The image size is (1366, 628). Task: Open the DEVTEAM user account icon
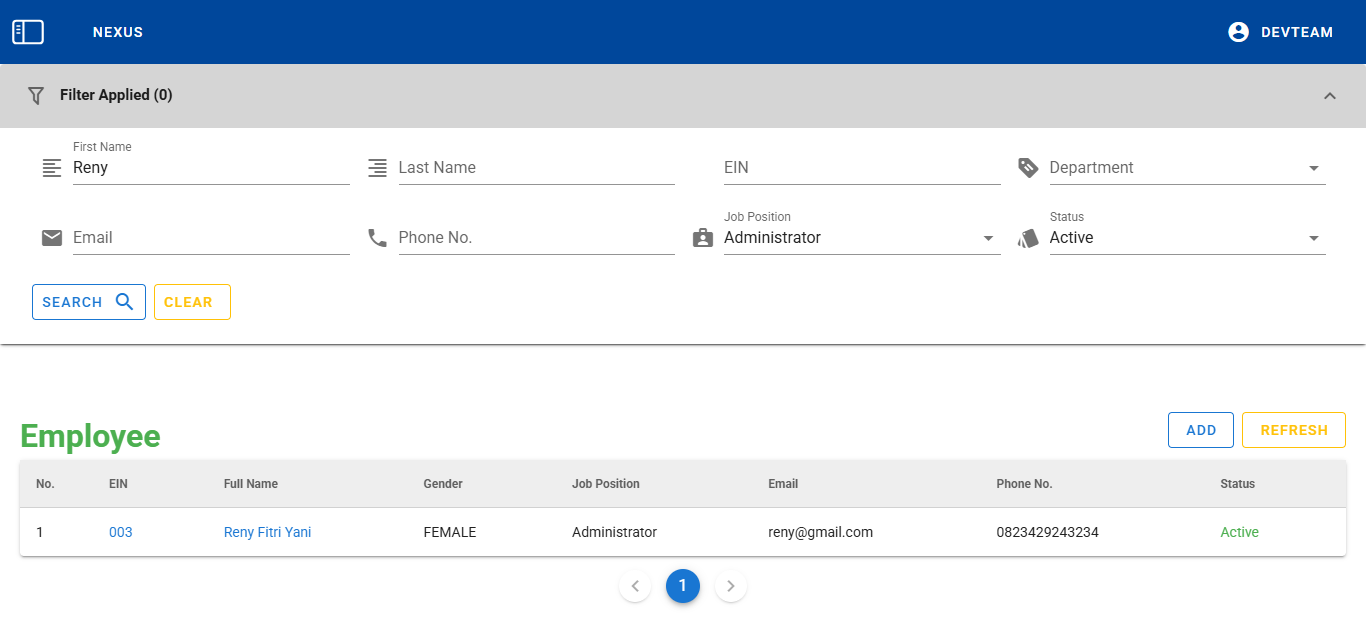1238,32
